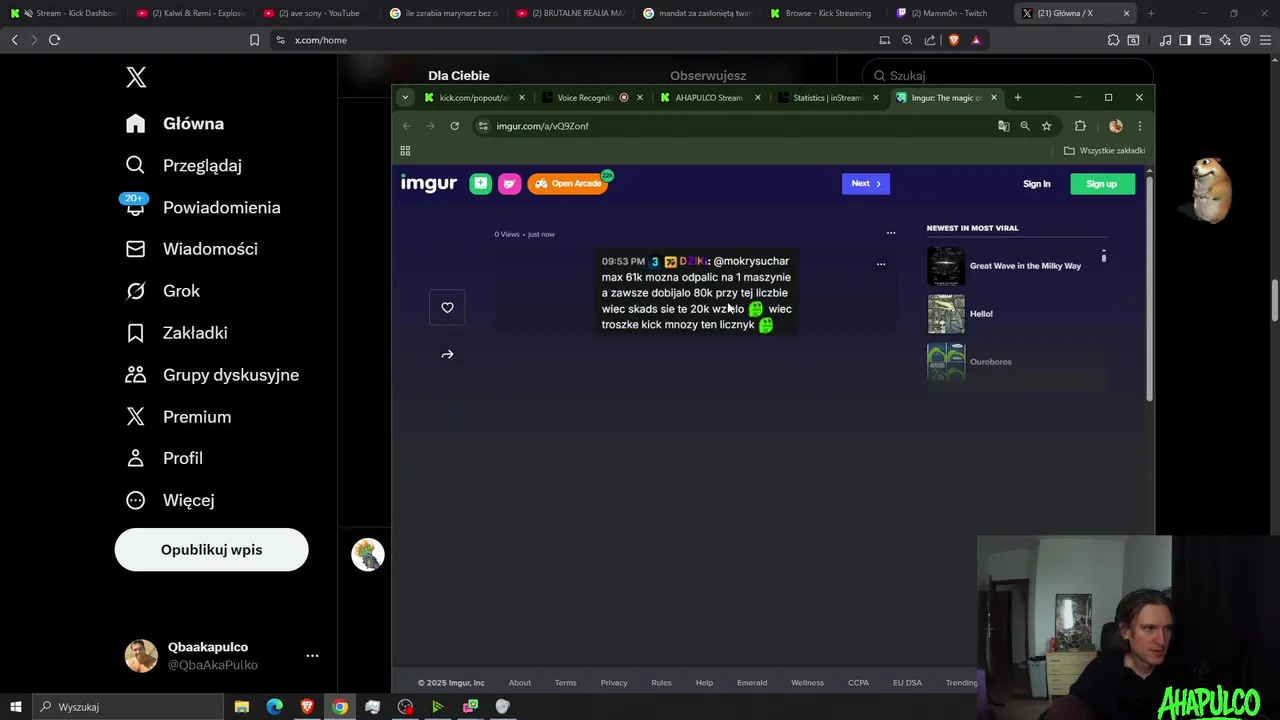Open the uploaded chat screenshot image
Screen dimensions: 1280x720
point(696,292)
